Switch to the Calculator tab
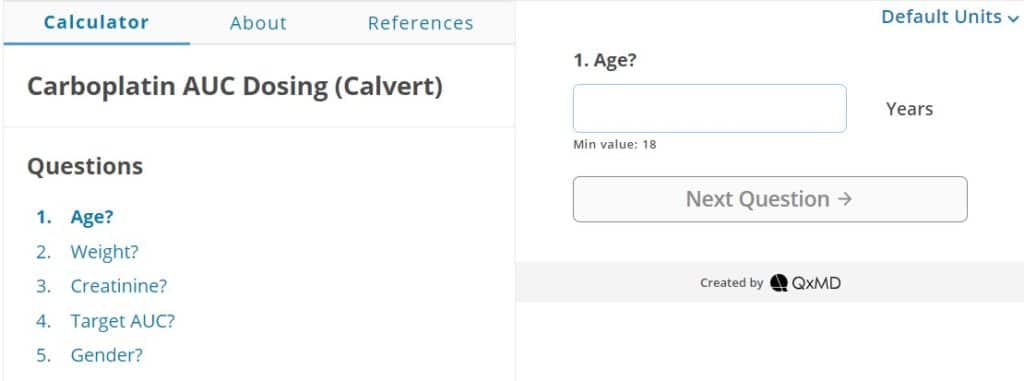The height and width of the screenshot is (381, 1024). (97, 23)
